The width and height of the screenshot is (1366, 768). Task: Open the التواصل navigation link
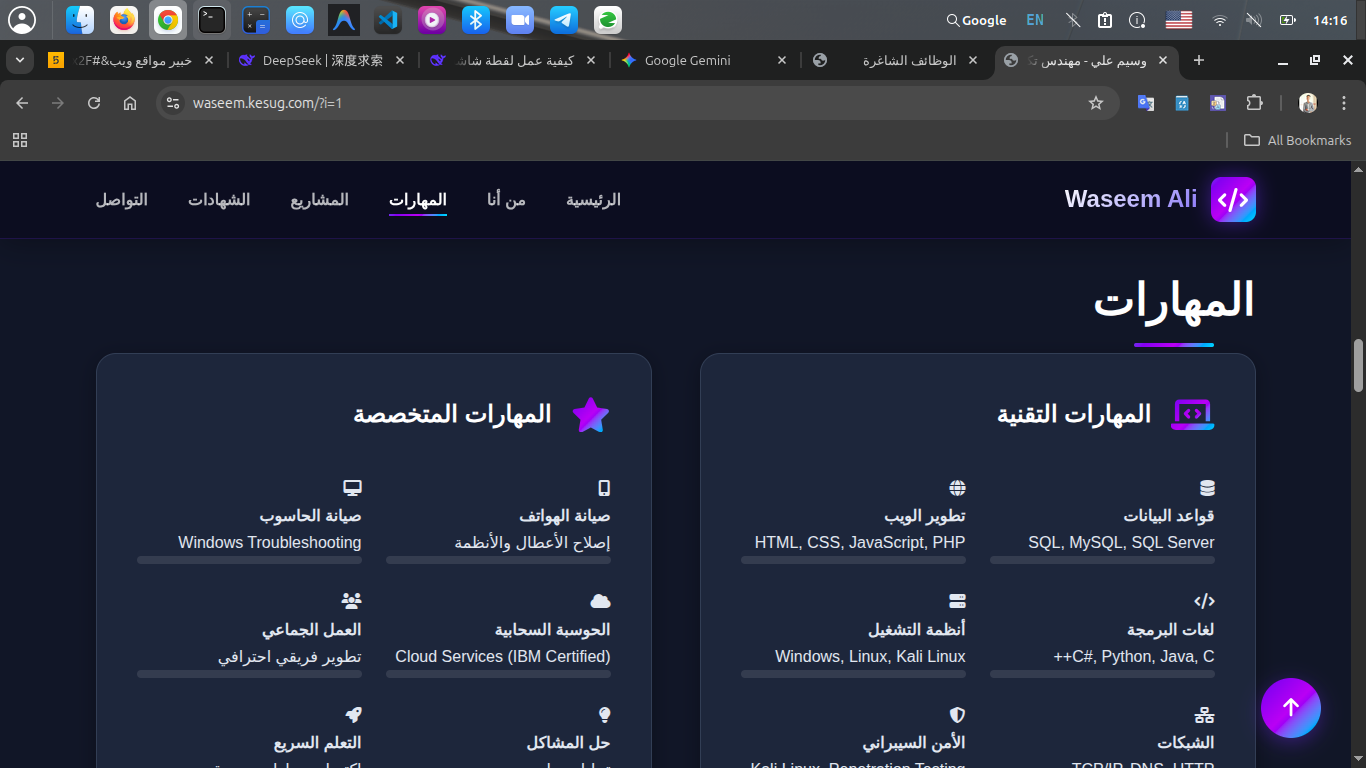pos(122,200)
